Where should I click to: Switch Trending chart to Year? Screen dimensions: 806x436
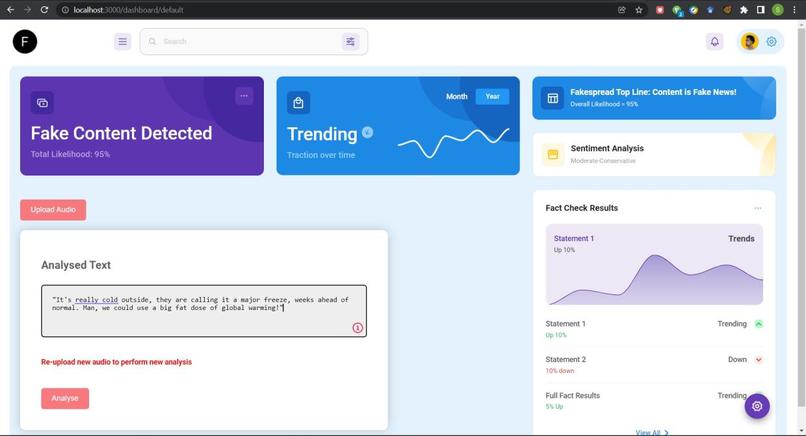click(x=492, y=97)
